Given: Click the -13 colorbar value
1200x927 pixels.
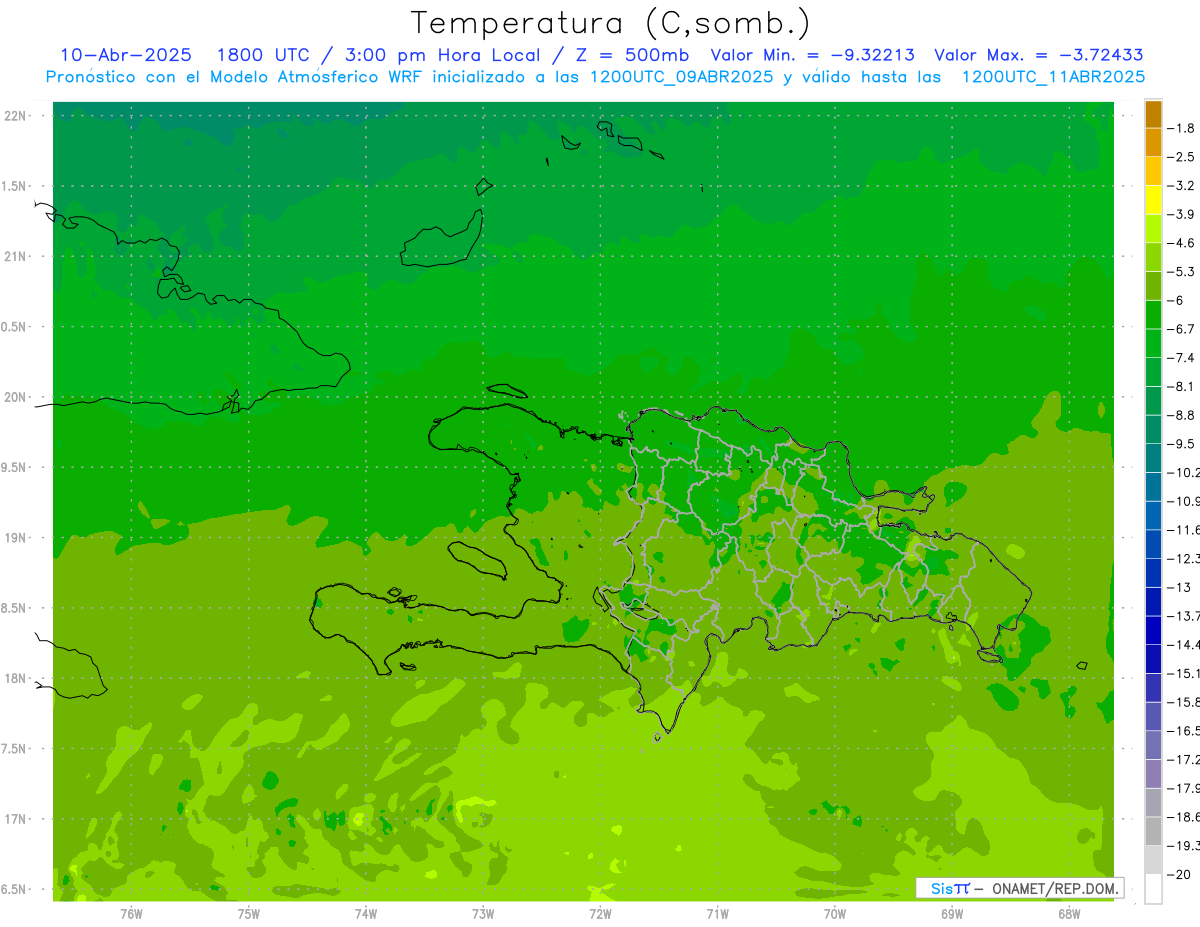Looking at the screenshot, I should click(x=1178, y=587).
